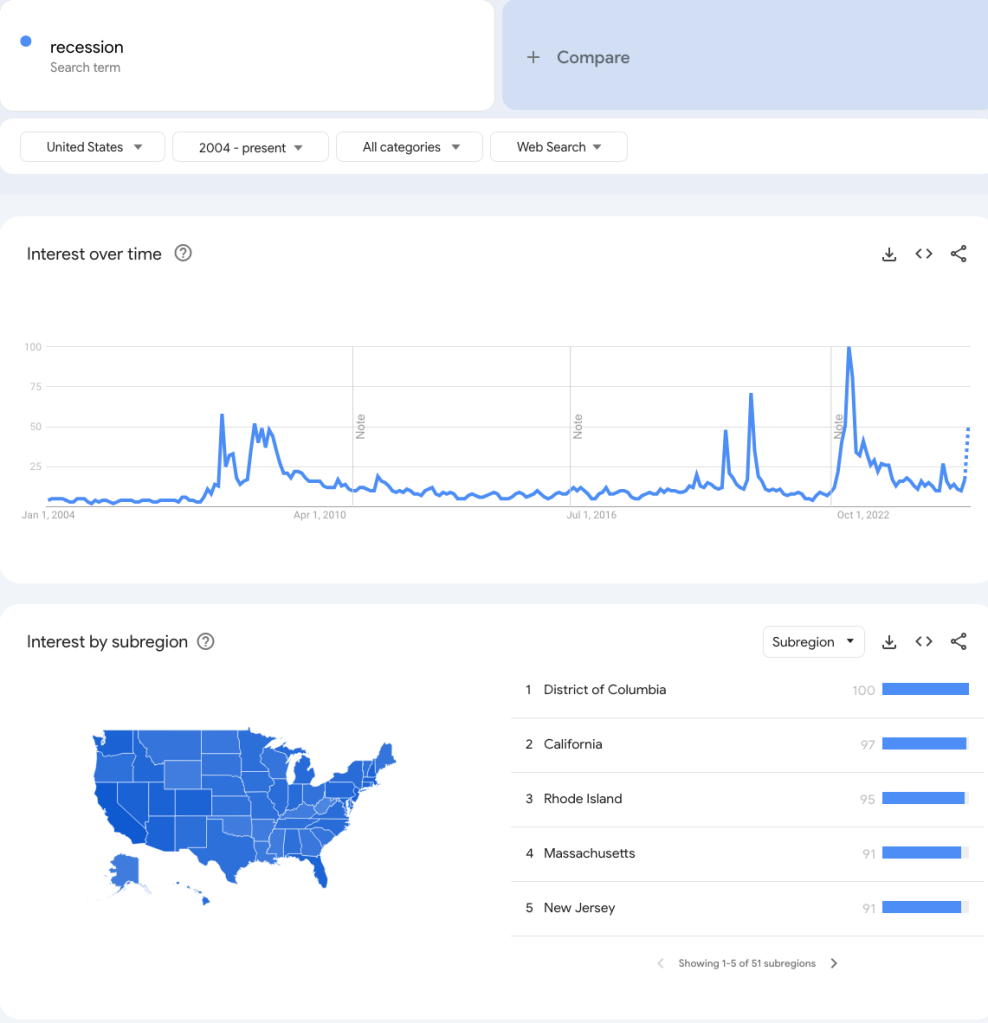Viewport: 988px width, 1023px height.
Task: Open help for Interest by subregion
Action: tap(206, 642)
